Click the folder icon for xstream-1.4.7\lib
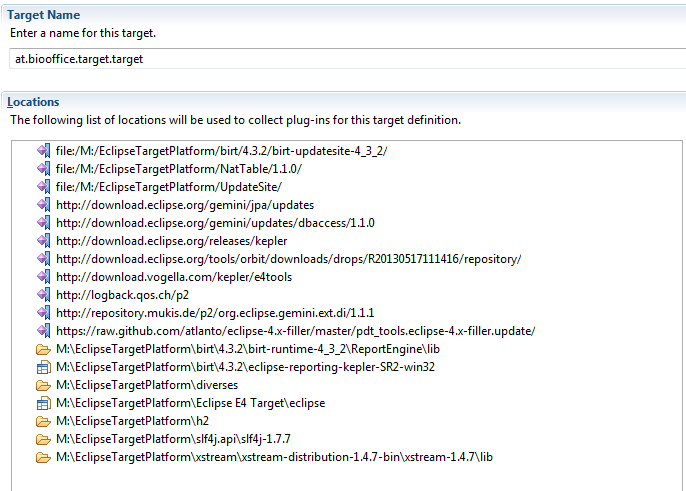Image resolution: width=686 pixels, height=491 pixels. pyautogui.click(x=43, y=457)
